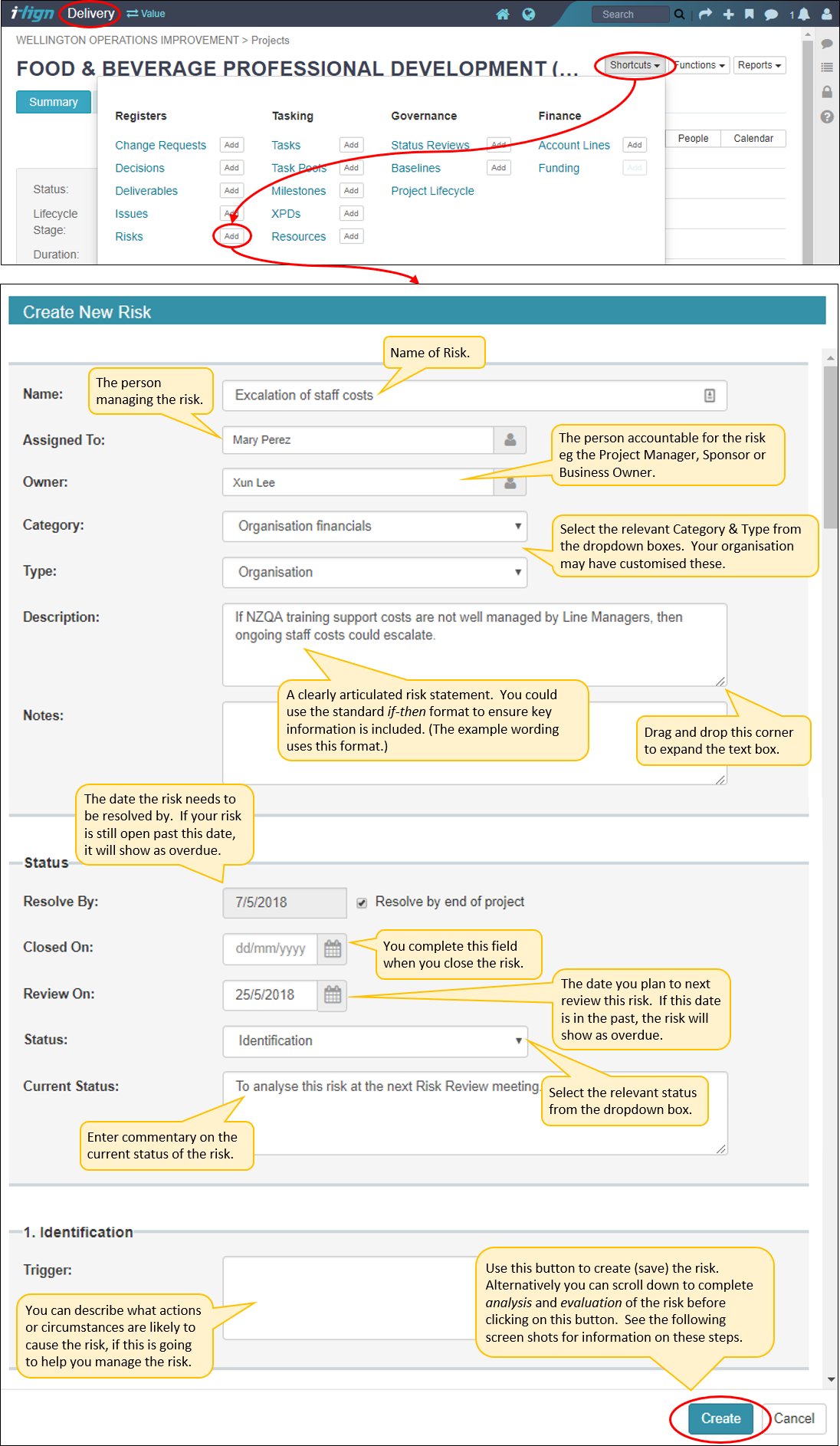Open the Project Lifecycle link

(432, 192)
